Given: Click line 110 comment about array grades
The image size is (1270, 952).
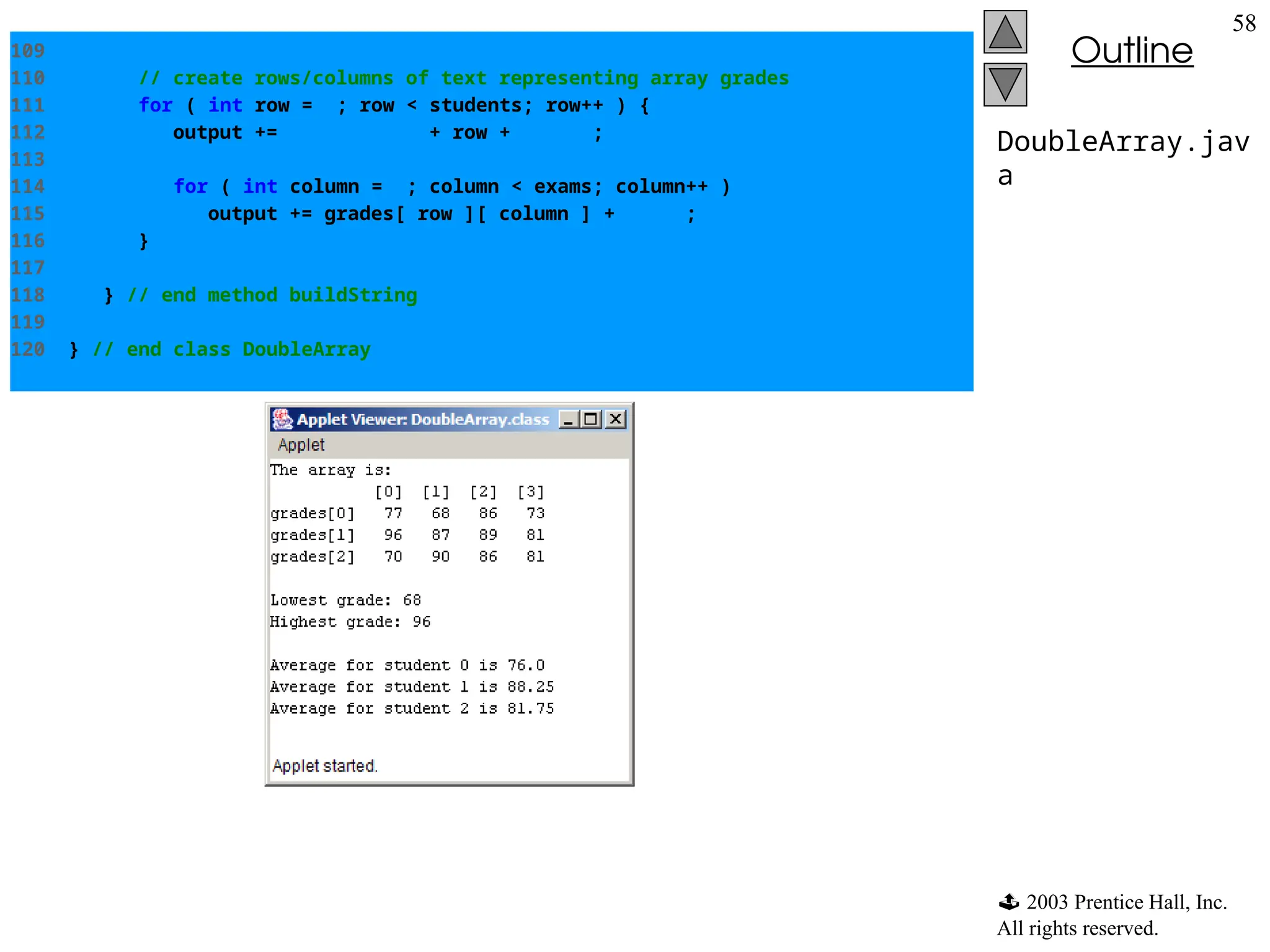Looking at the screenshot, I should tap(464, 79).
